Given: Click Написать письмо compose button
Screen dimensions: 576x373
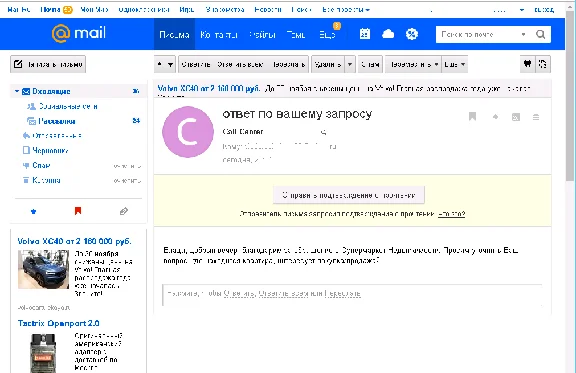Looking at the screenshot, I should 48,64.
